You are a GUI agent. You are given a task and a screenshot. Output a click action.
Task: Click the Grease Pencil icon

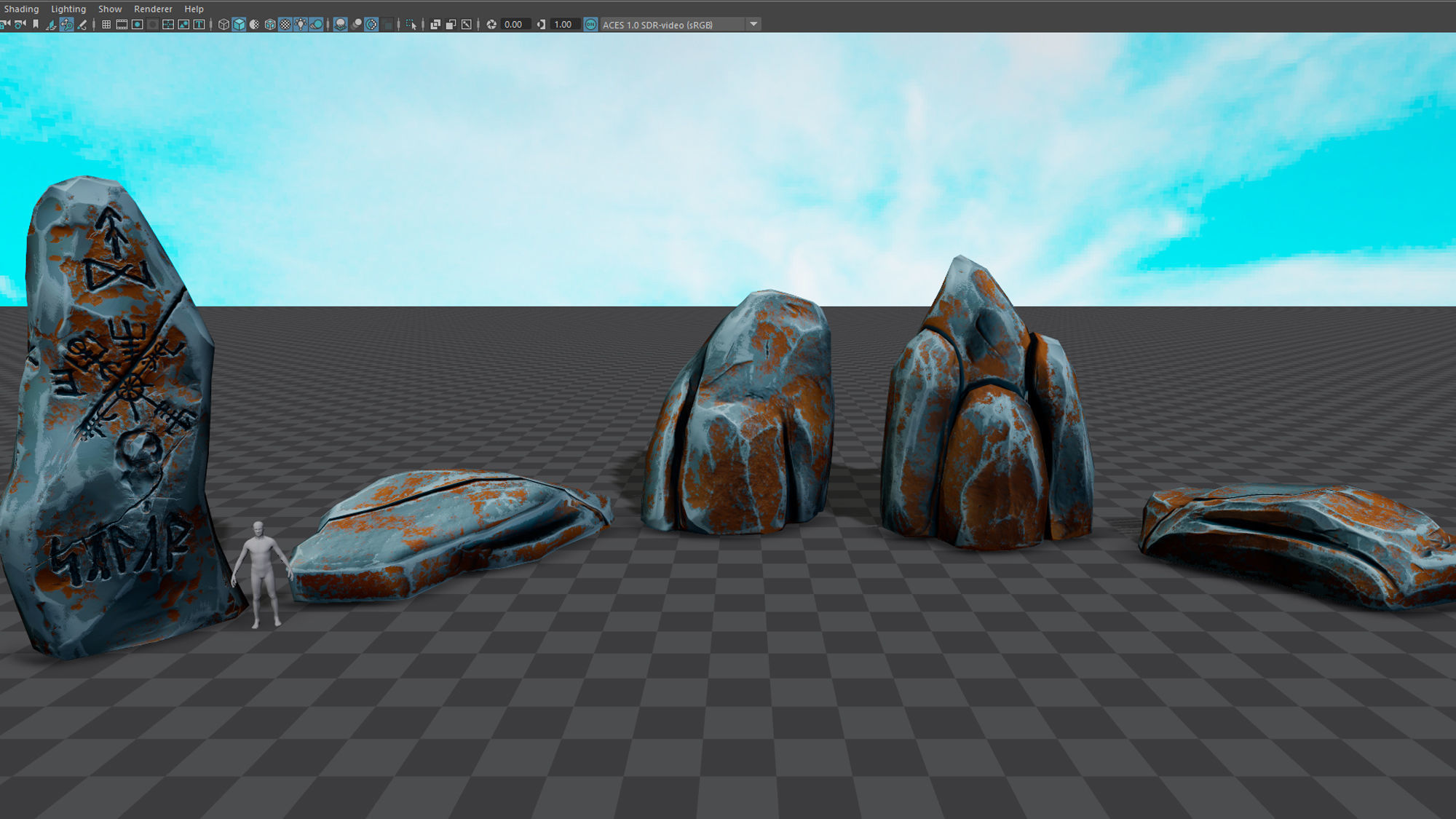tap(82, 24)
